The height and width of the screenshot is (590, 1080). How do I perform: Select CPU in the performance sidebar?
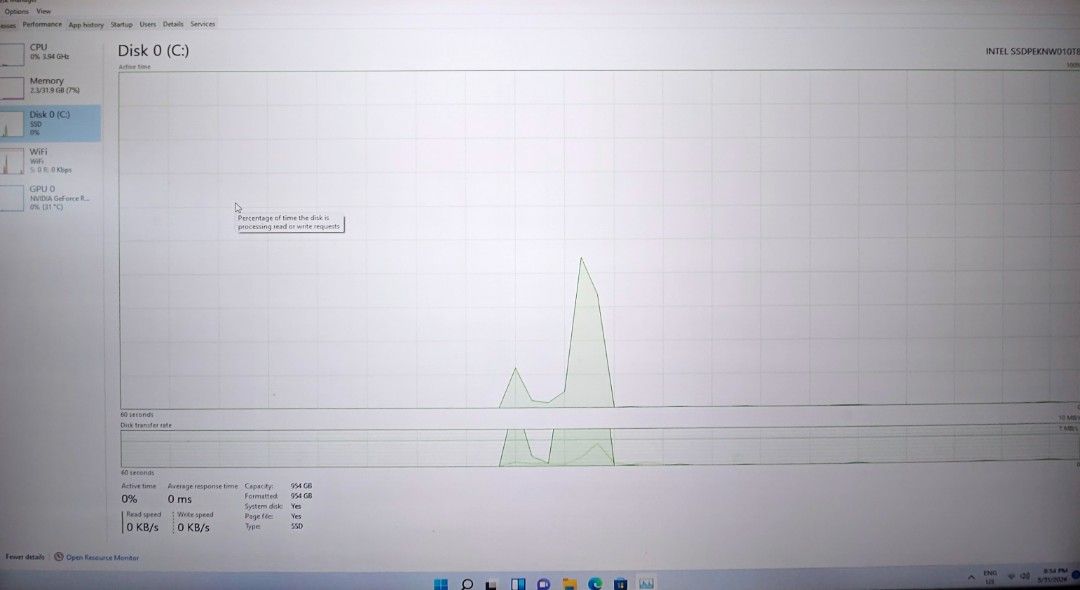tap(50, 52)
